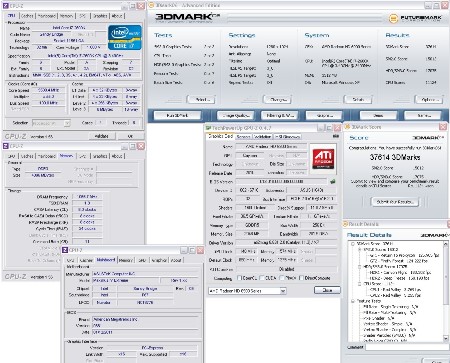Click Submit Your Results button

[x=395, y=202]
